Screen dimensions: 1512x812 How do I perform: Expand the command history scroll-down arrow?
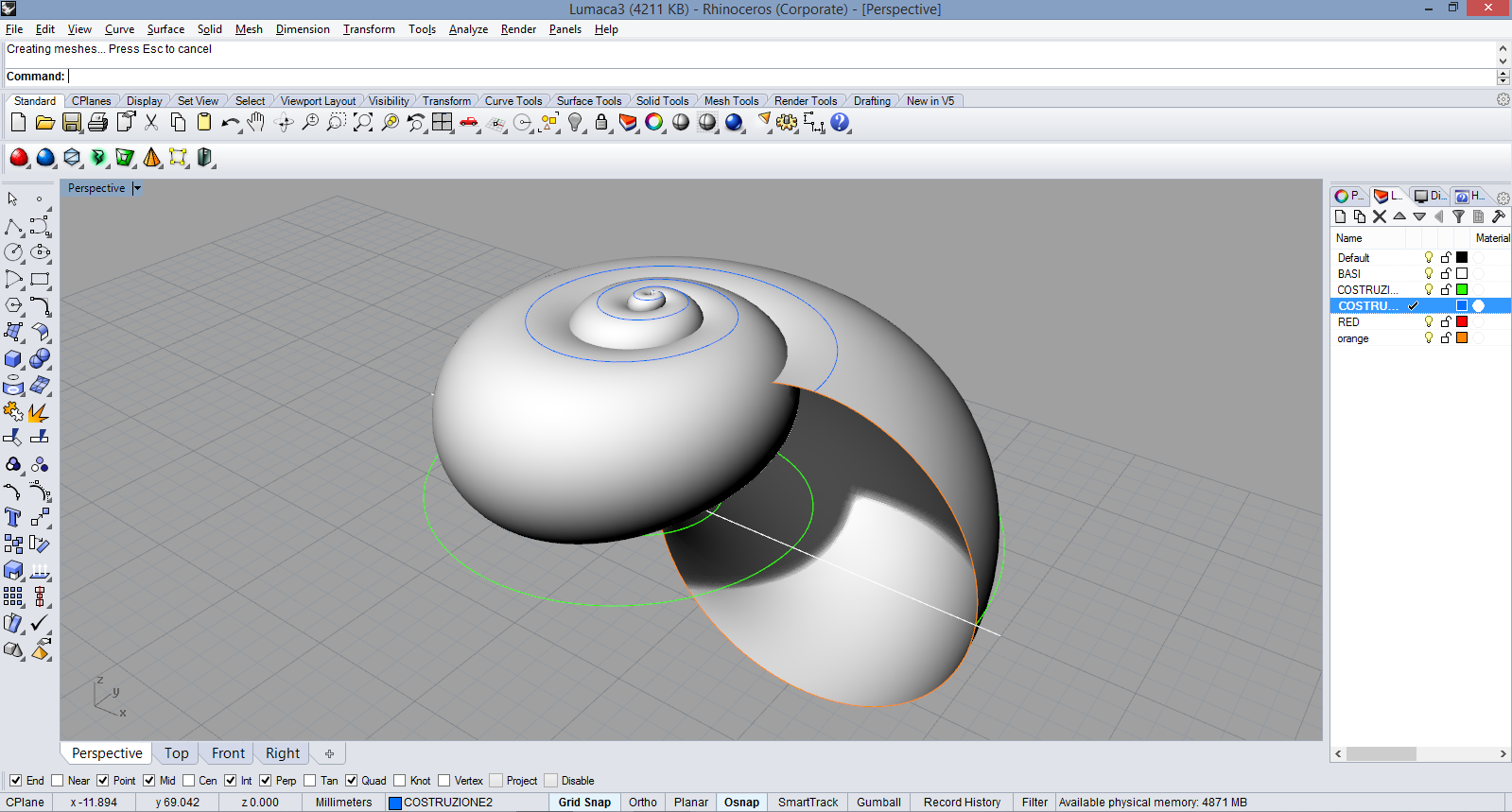pyautogui.click(x=1503, y=60)
